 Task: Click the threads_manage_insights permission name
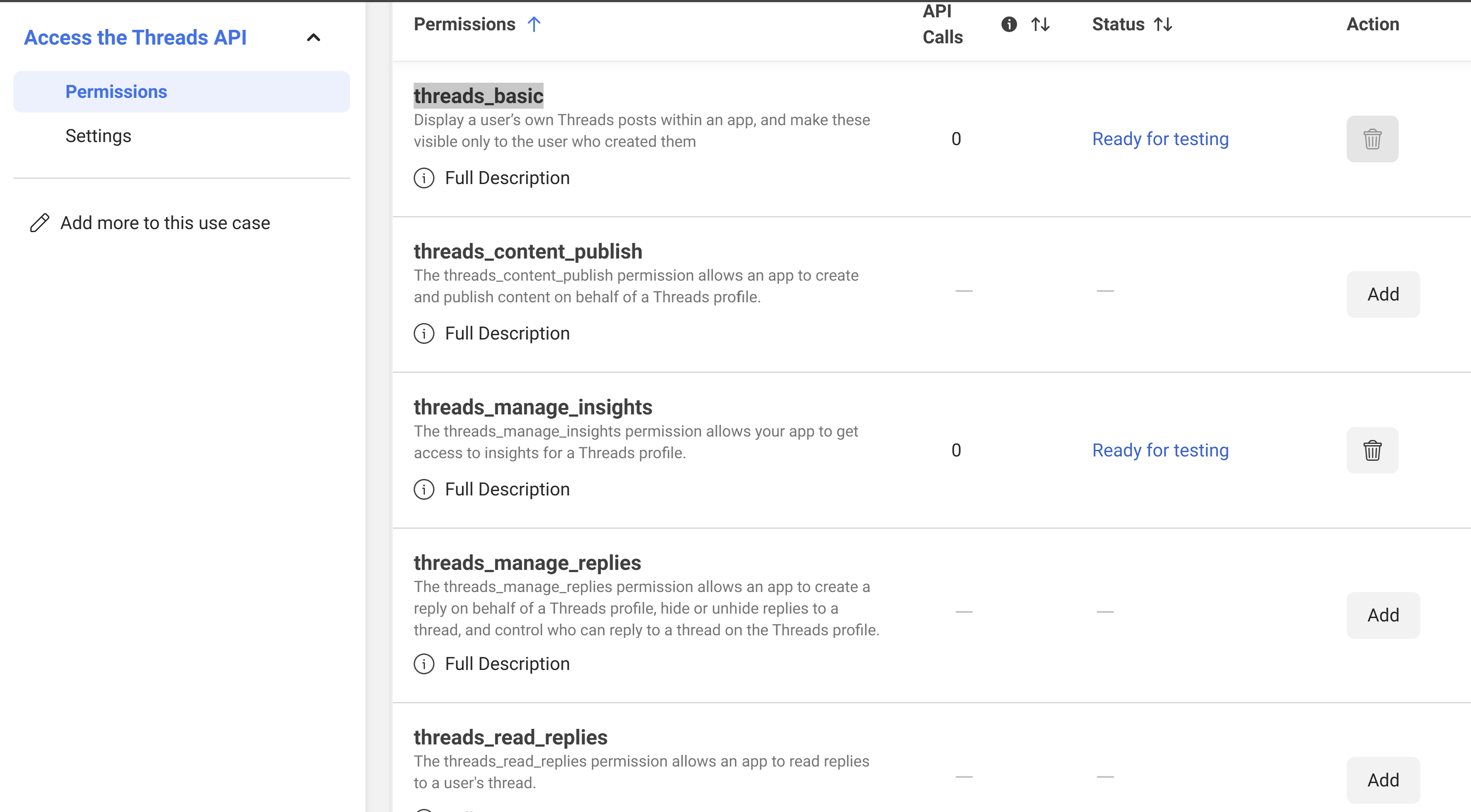point(533,407)
